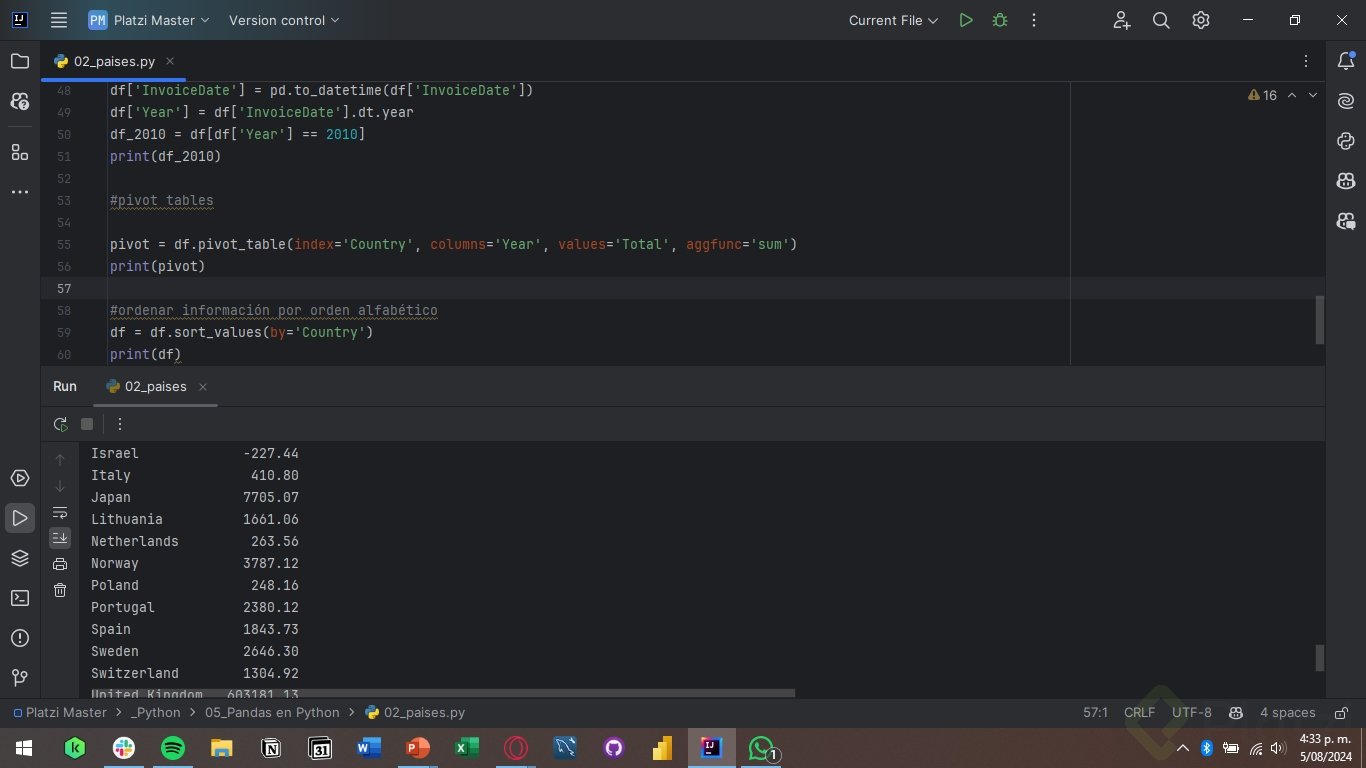Rerun 02_paises in Run panel
This screenshot has height=768, width=1366.
coord(60,424)
